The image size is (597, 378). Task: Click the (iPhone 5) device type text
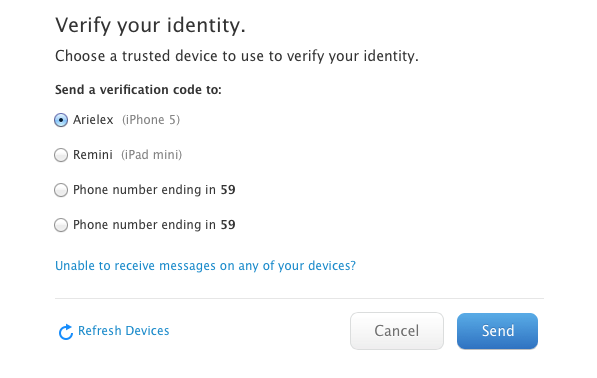click(x=151, y=120)
